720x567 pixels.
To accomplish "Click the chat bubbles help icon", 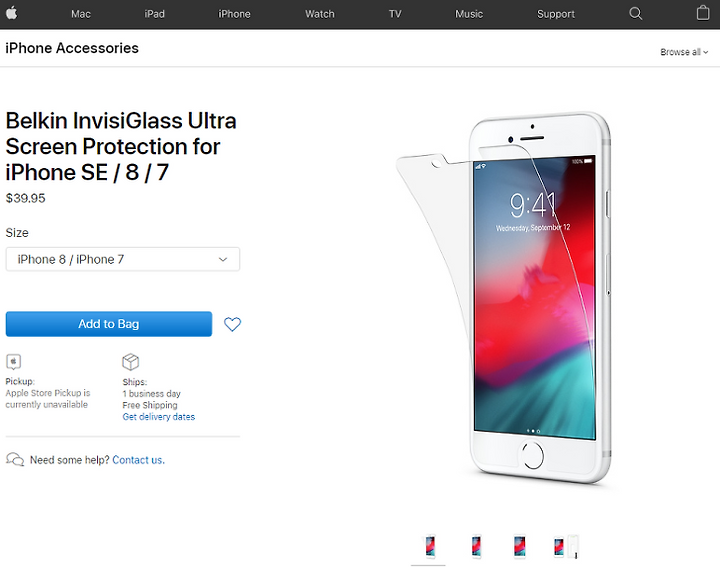I will coord(15,459).
